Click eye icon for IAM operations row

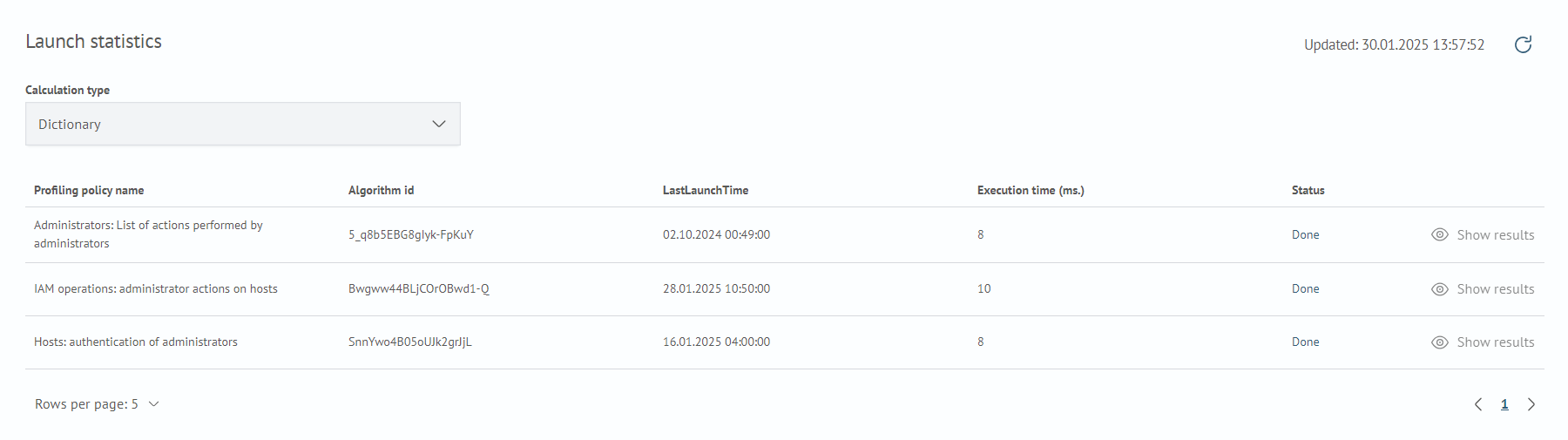[1439, 288]
